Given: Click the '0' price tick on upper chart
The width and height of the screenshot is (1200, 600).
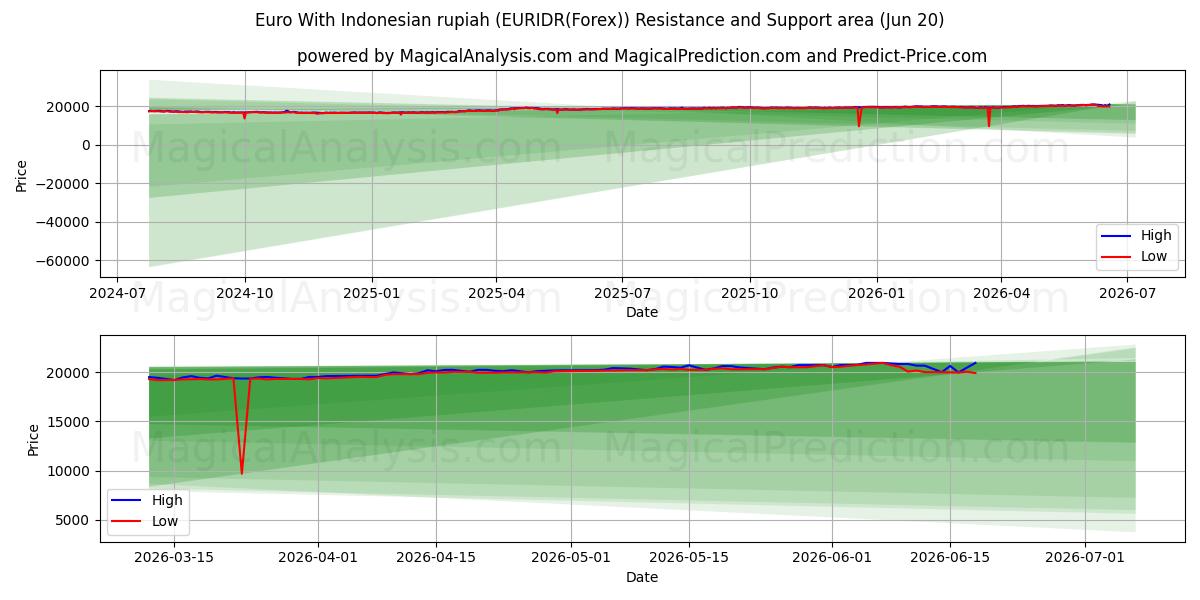Looking at the screenshot, I should point(88,146).
